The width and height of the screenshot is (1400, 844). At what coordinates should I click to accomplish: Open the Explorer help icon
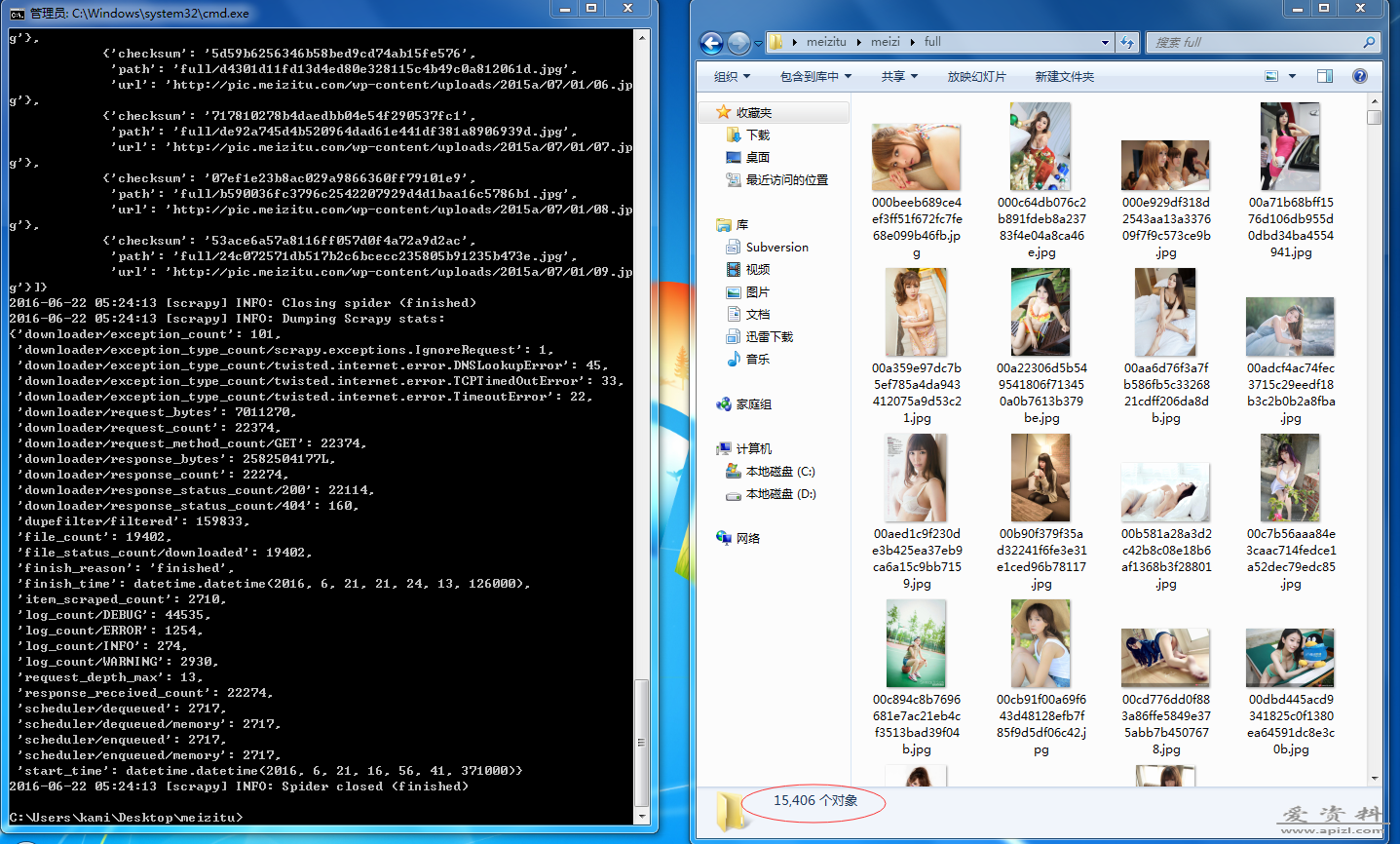pos(1360,76)
